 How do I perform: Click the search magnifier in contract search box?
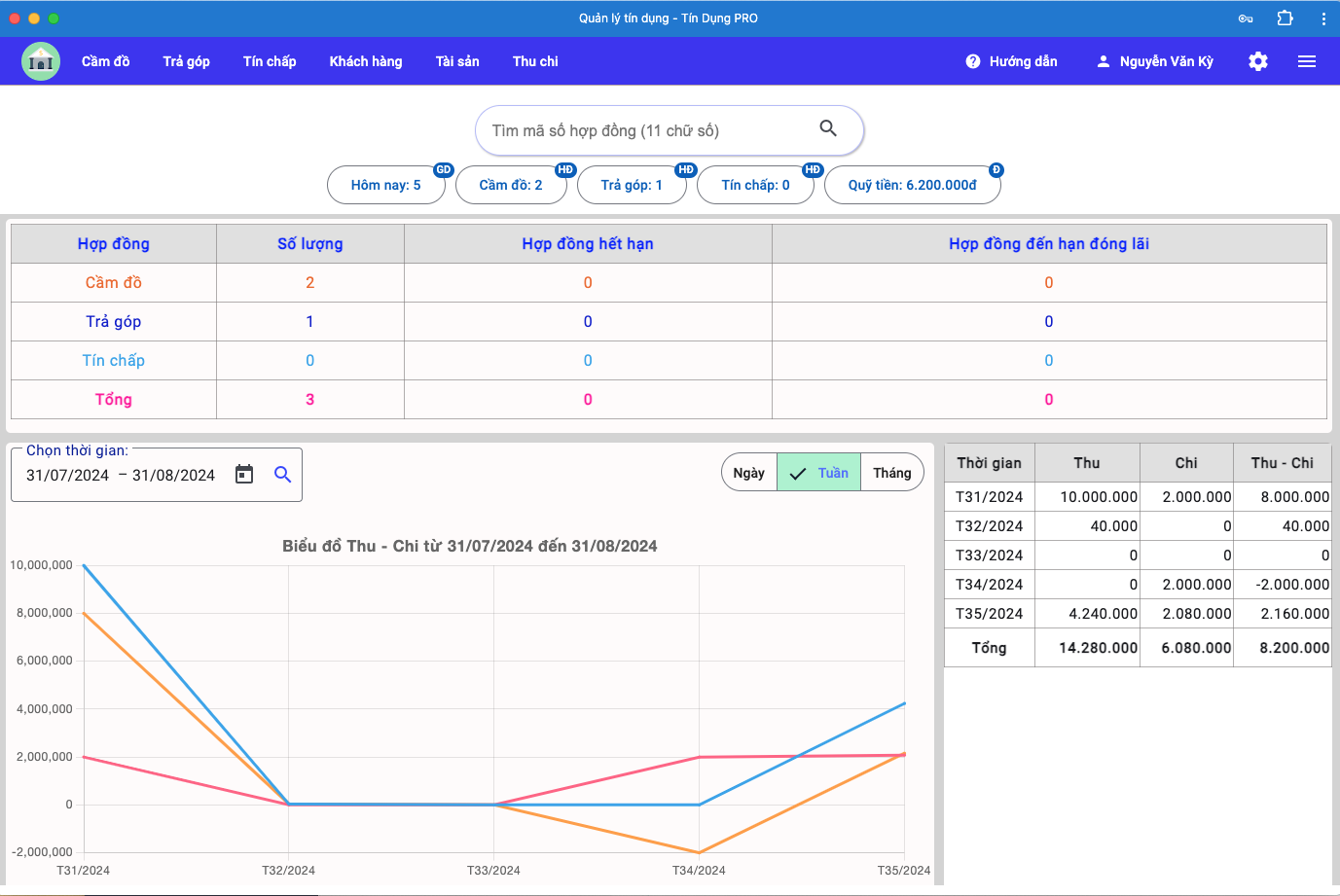coord(828,128)
